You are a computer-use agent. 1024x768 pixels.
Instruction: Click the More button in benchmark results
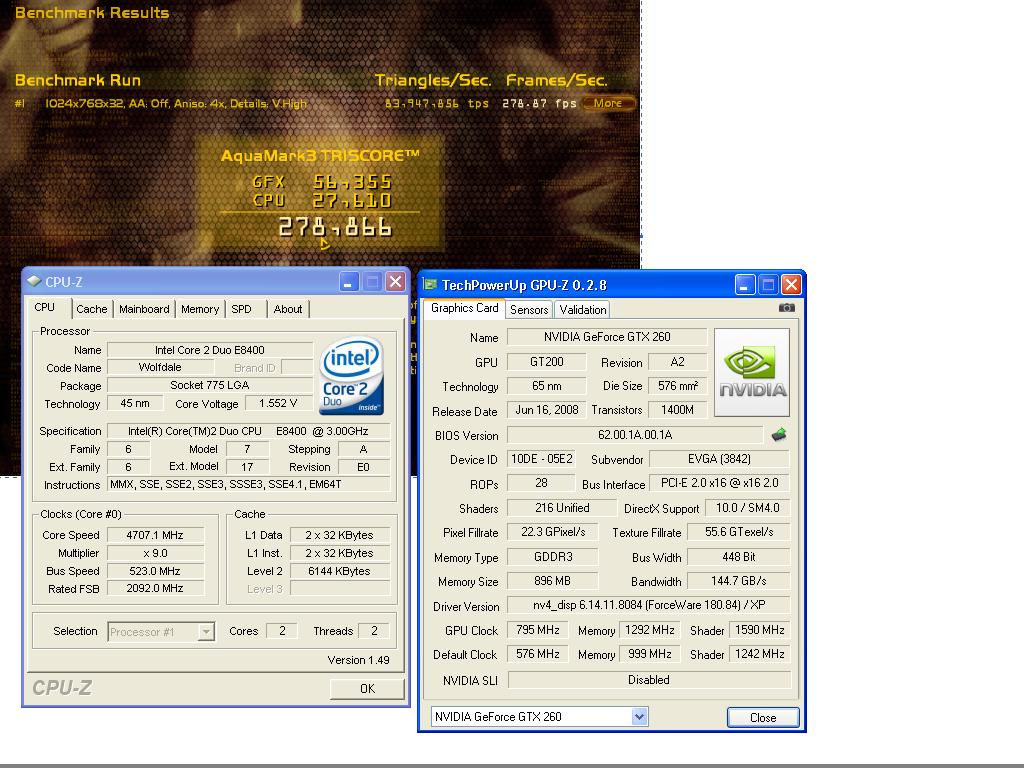pos(607,103)
